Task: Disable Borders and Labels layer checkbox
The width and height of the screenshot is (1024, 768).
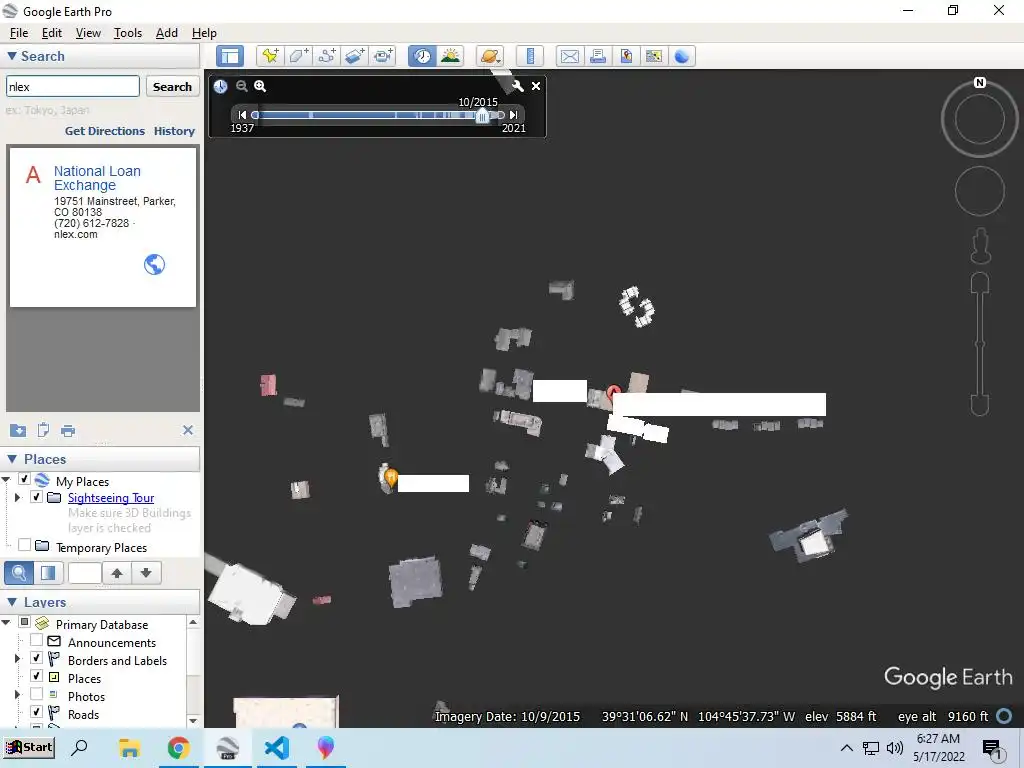Action: (37, 658)
